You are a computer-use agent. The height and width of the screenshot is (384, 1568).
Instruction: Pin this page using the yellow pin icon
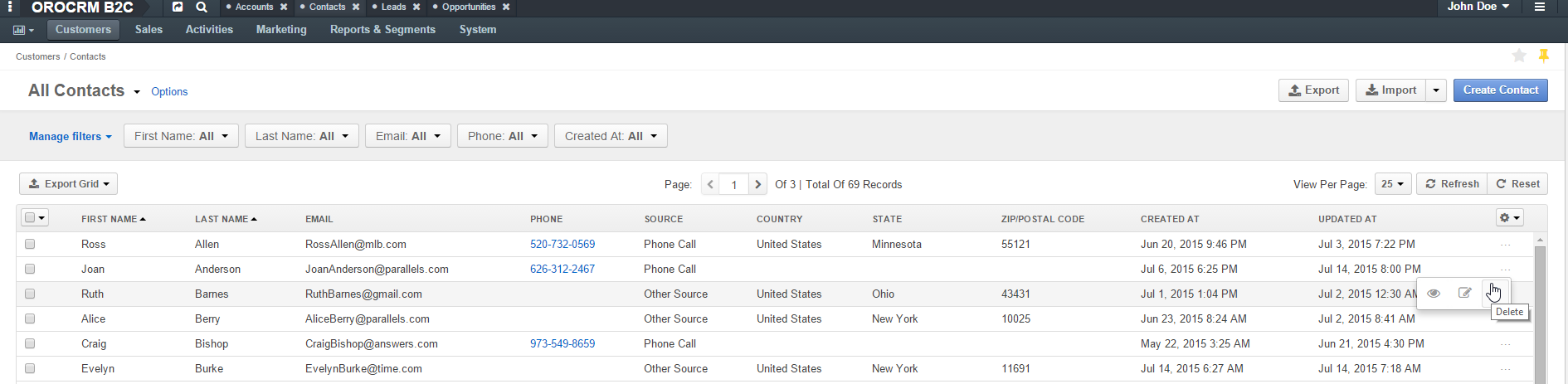coord(1544,56)
